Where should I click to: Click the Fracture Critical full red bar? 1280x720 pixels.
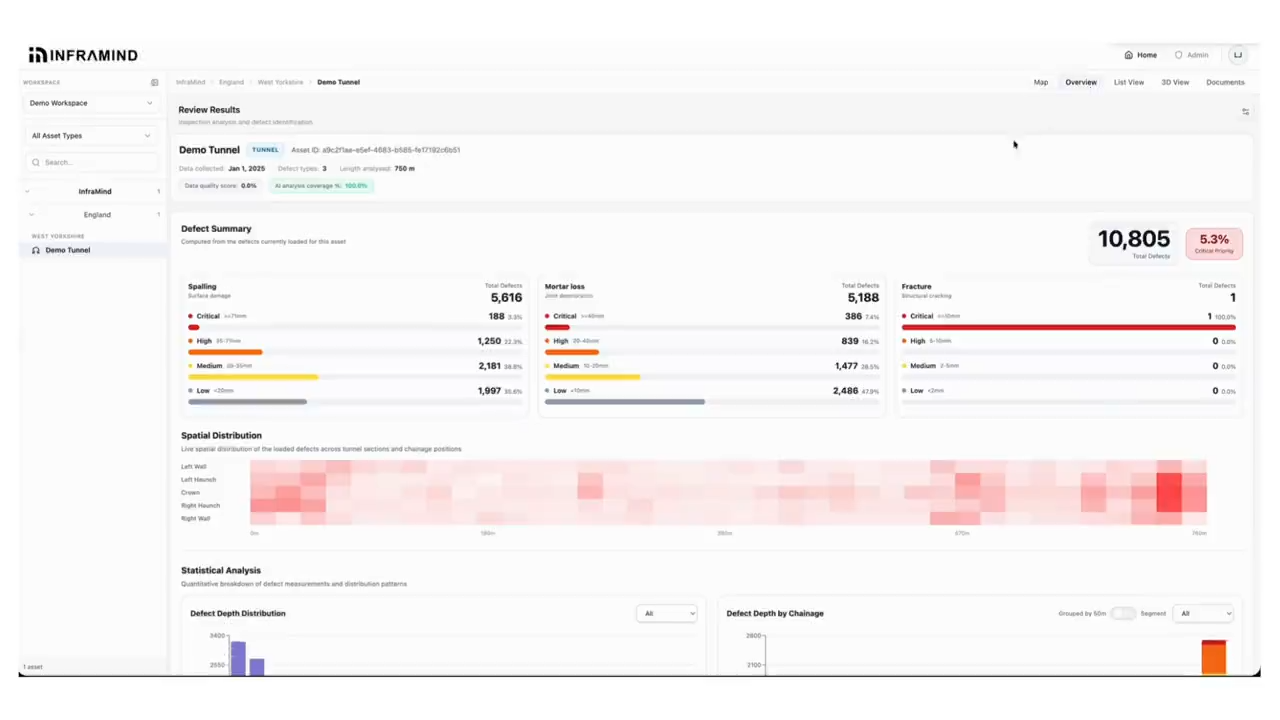1069,327
